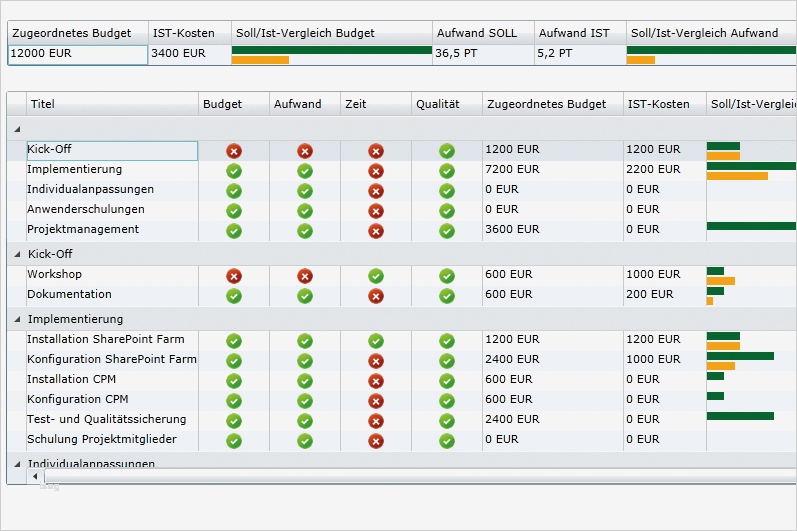The height and width of the screenshot is (531, 797).
Task: Click the red Zeit status icon for Implementierung
Action: tap(376, 171)
